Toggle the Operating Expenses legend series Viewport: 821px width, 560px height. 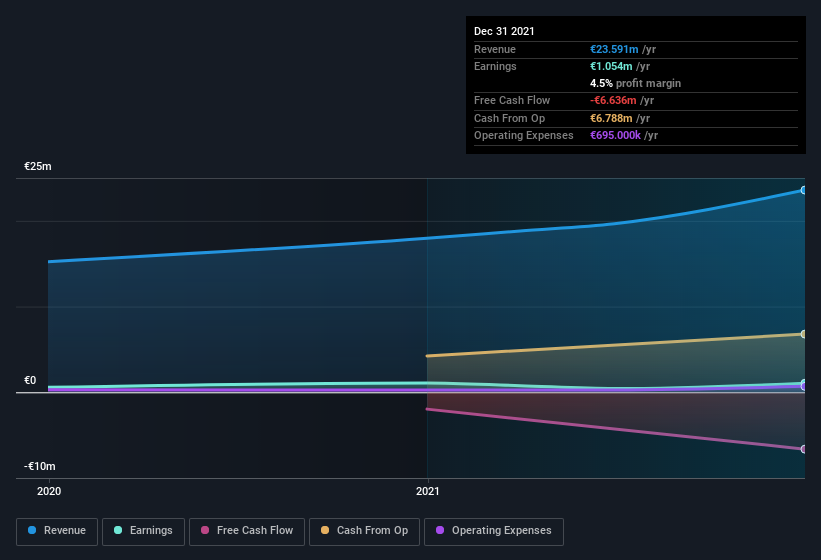493,531
